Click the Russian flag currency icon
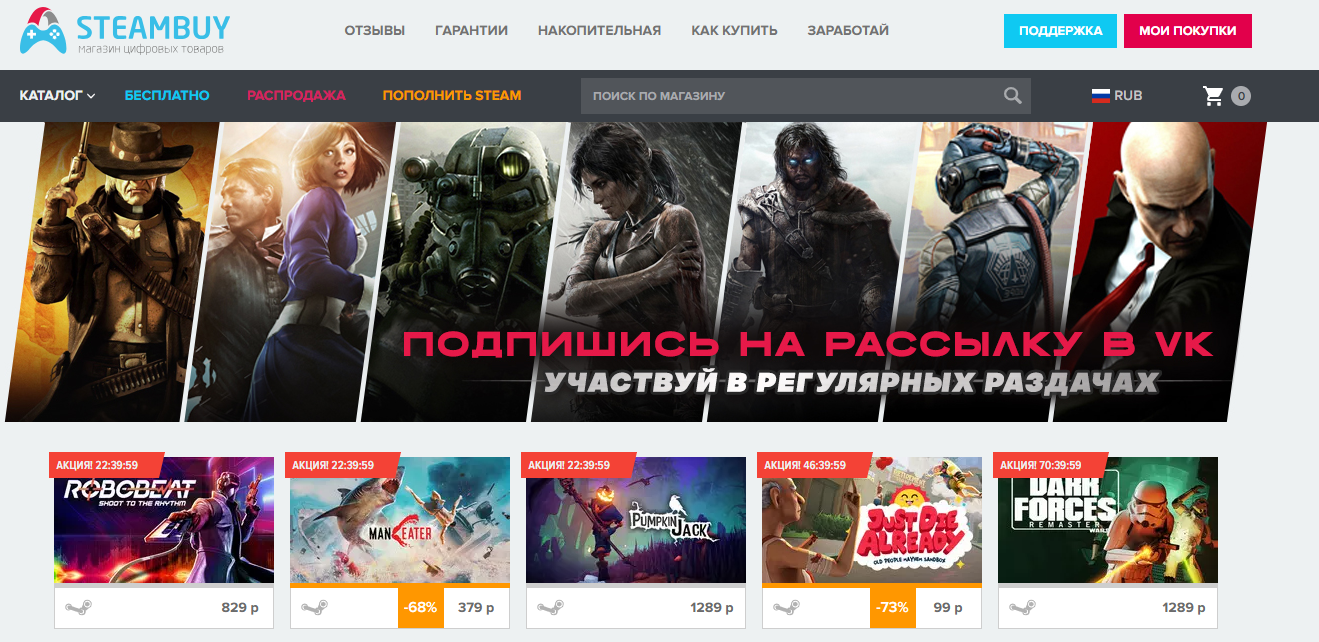This screenshot has width=1319, height=642. pyautogui.click(x=1101, y=96)
